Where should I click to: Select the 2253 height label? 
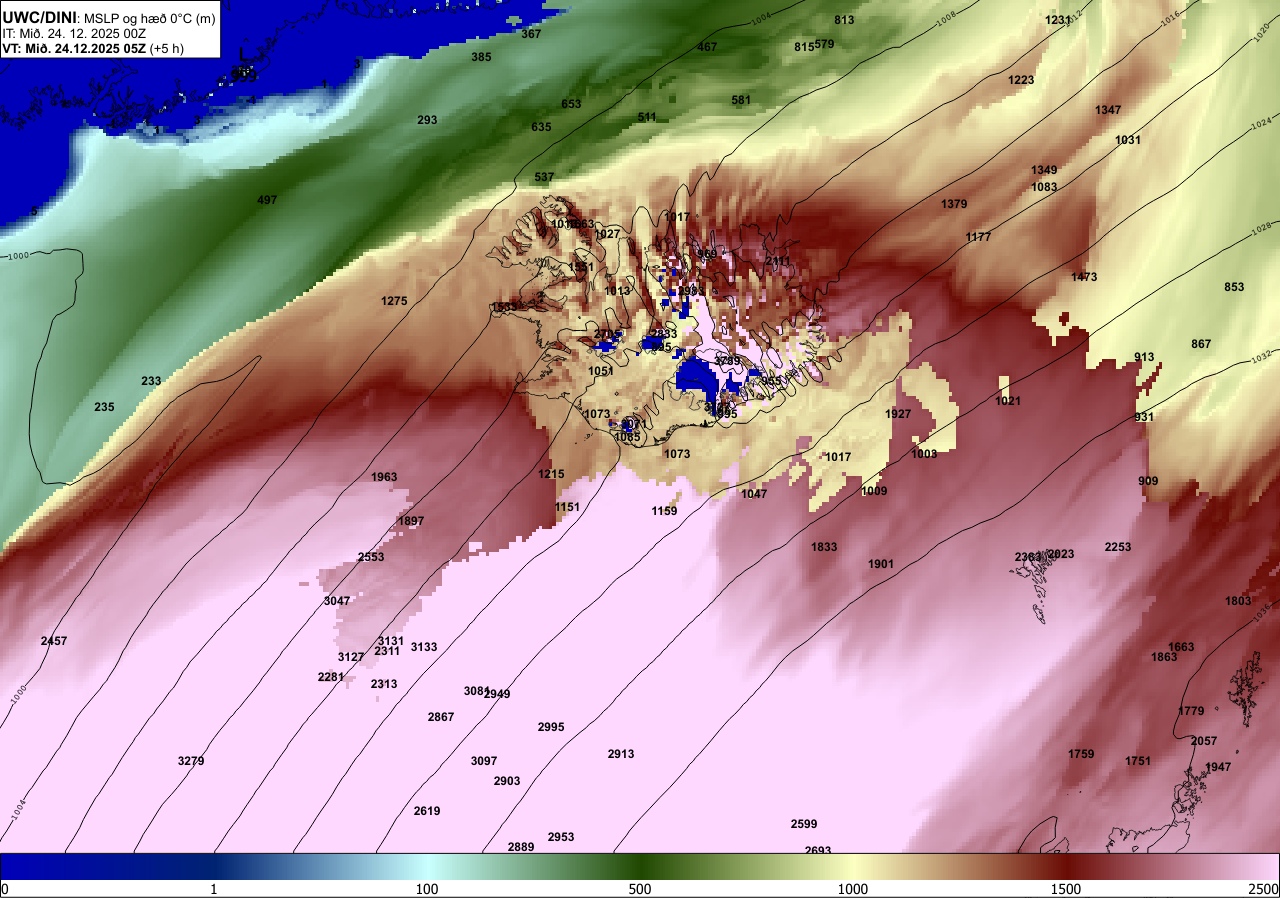1118,547
